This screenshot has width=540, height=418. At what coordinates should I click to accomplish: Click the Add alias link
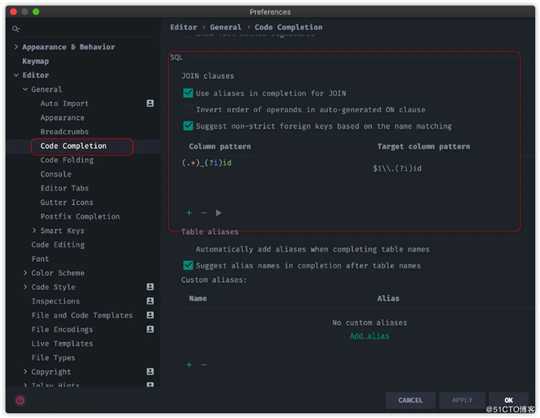pyautogui.click(x=370, y=335)
